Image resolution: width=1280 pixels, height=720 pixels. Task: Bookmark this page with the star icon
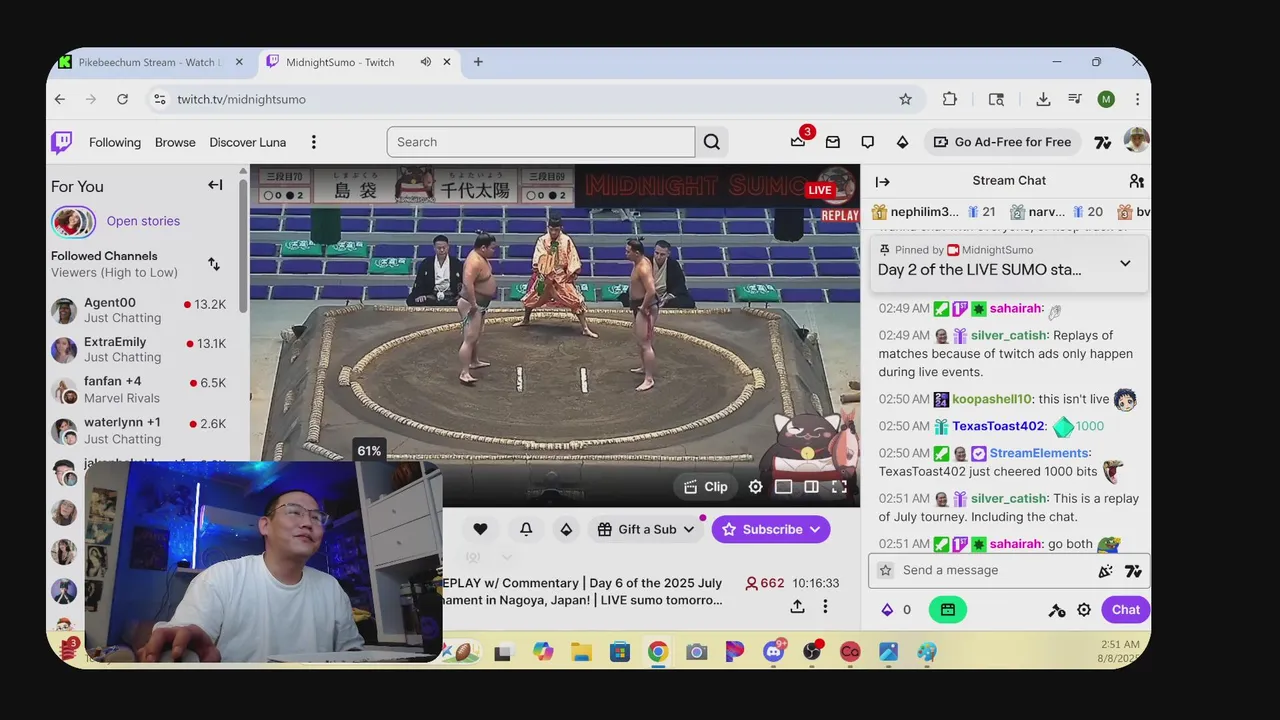pyautogui.click(x=905, y=99)
